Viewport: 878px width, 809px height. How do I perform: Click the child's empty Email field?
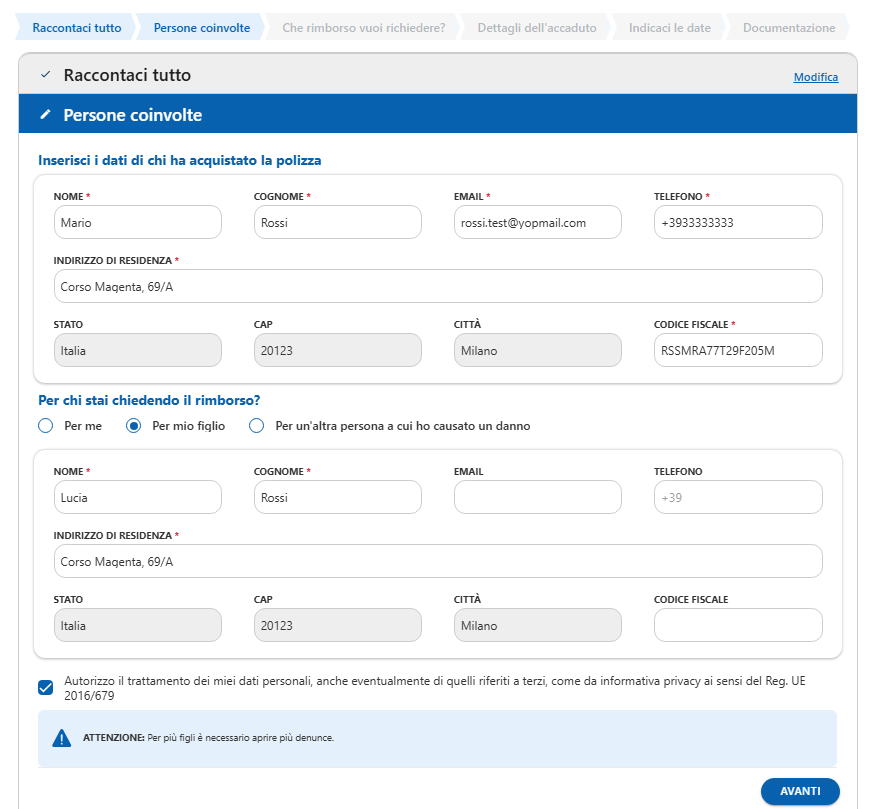537,497
